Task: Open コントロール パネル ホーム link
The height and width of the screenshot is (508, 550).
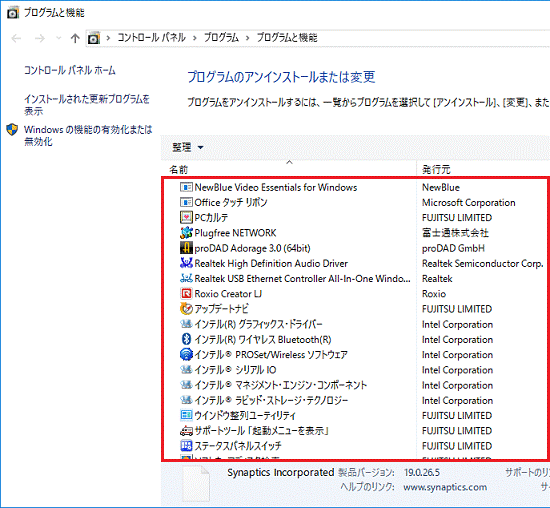Action: click(x=69, y=70)
